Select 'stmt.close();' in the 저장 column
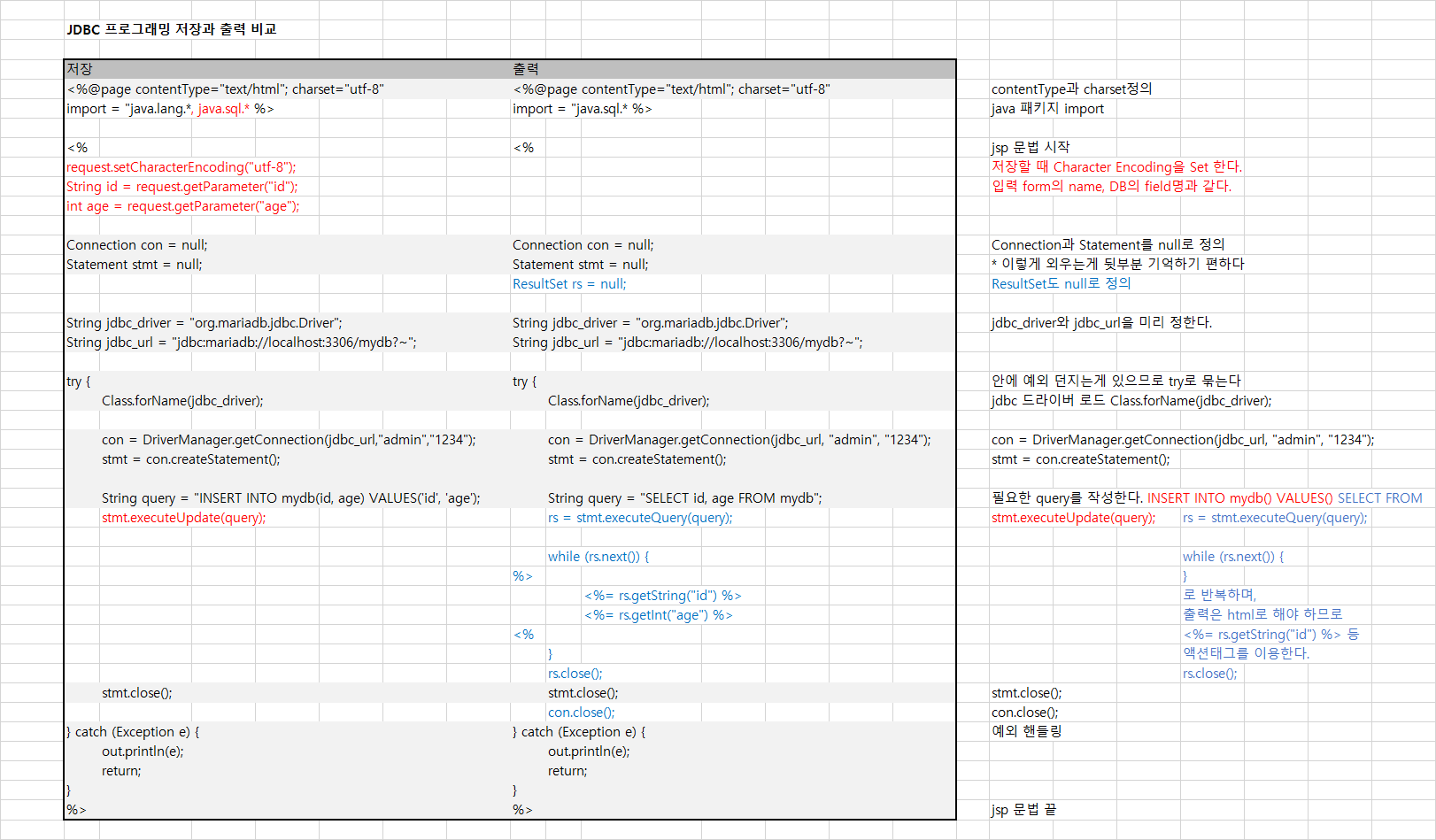 click(137, 692)
